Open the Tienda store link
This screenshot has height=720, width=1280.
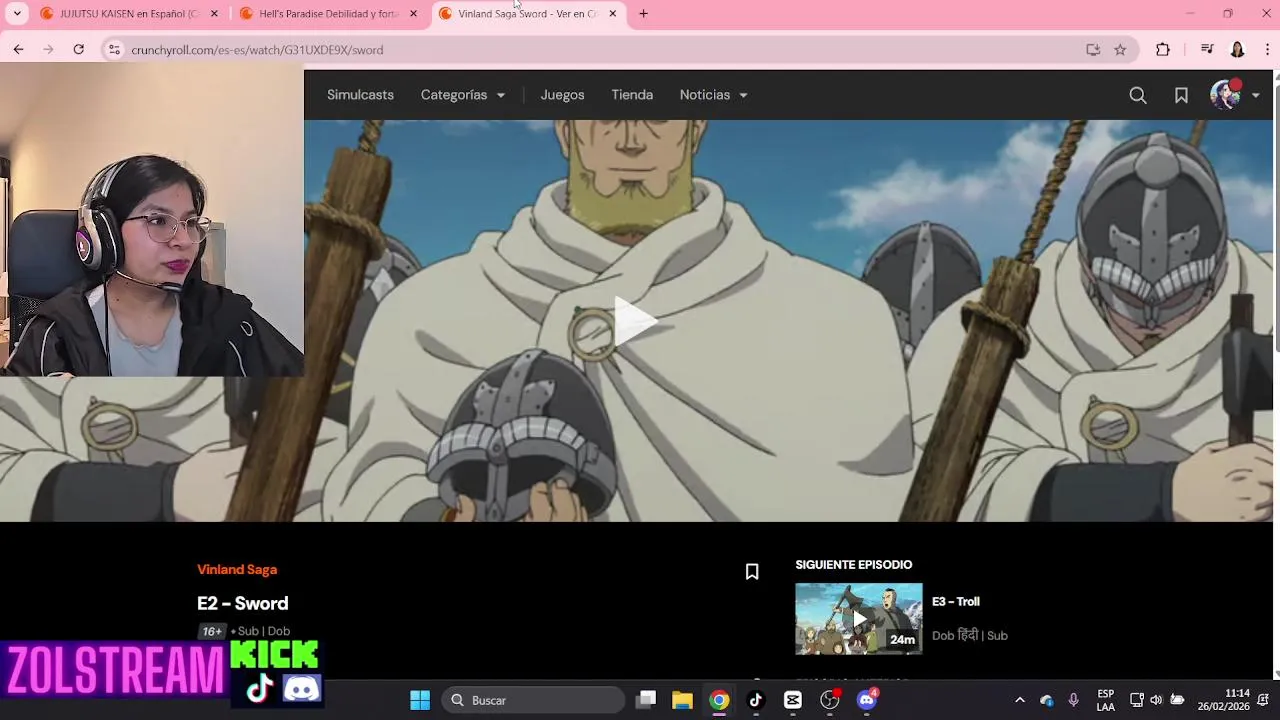[x=632, y=95]
